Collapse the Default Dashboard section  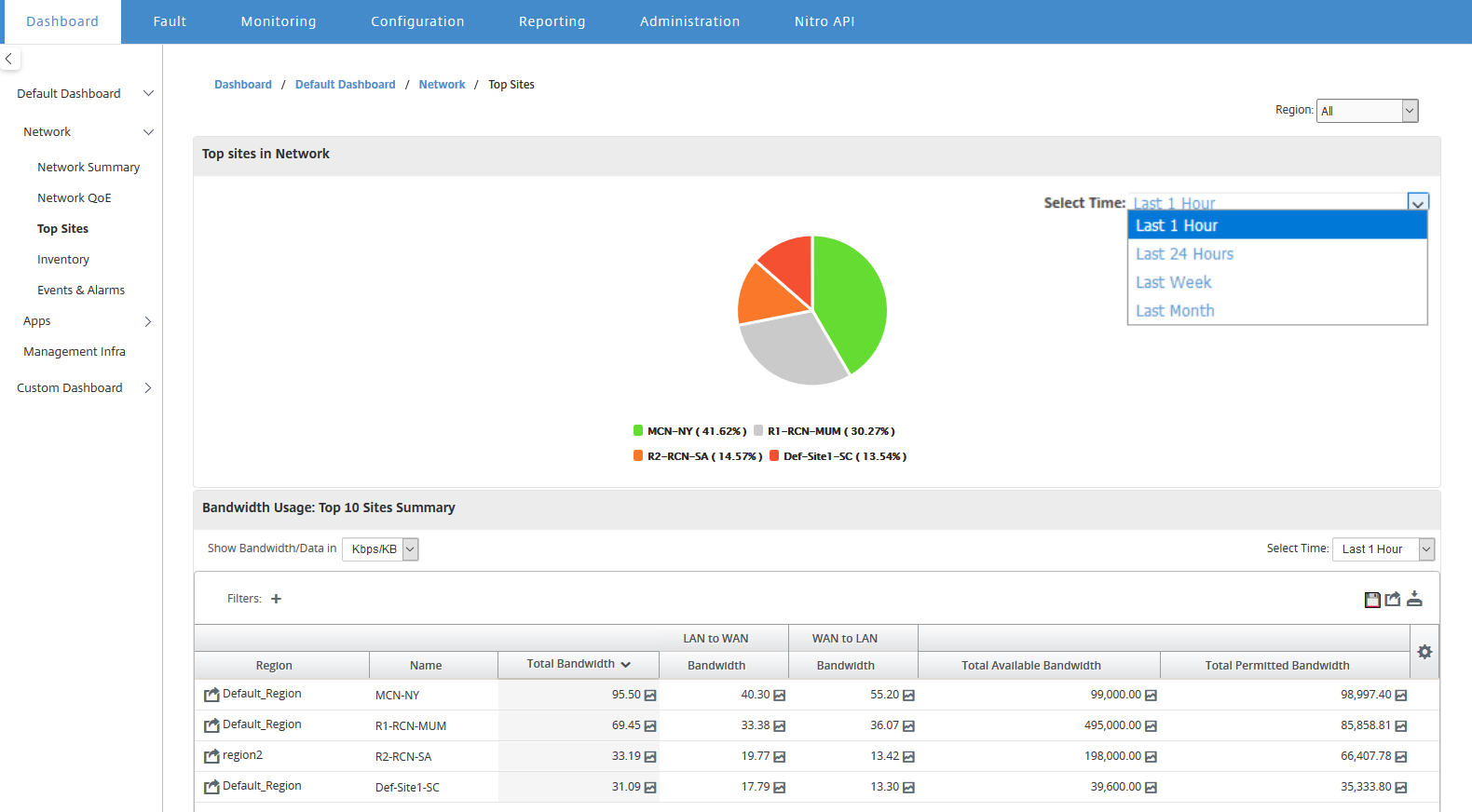click(148, 93)
